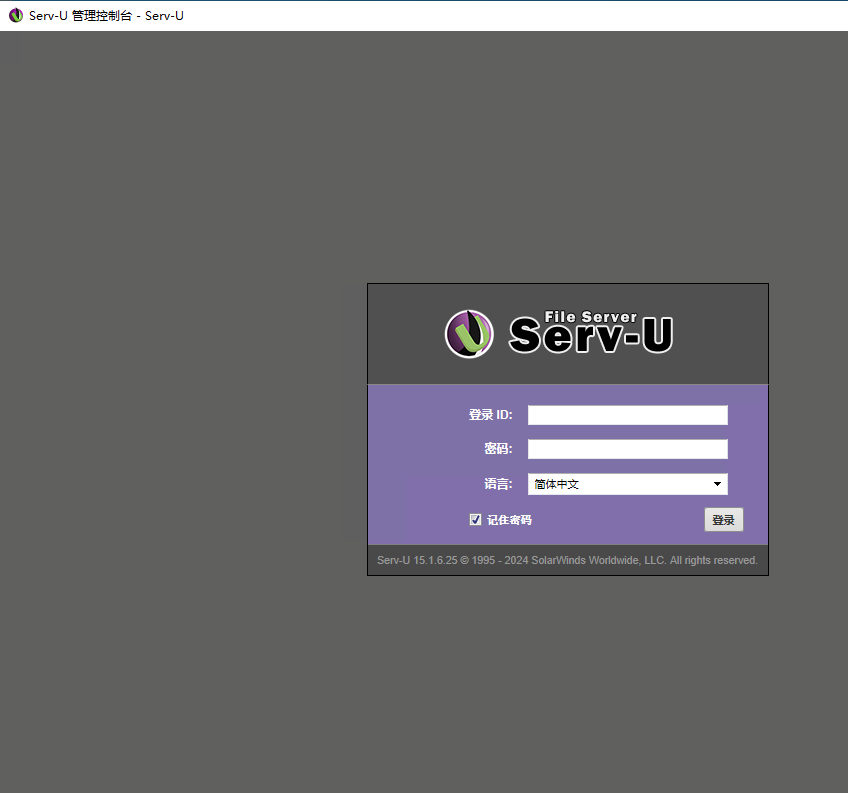
Task: Open the 语言 dropdown showing 简体中文
Action: point(627,484)
